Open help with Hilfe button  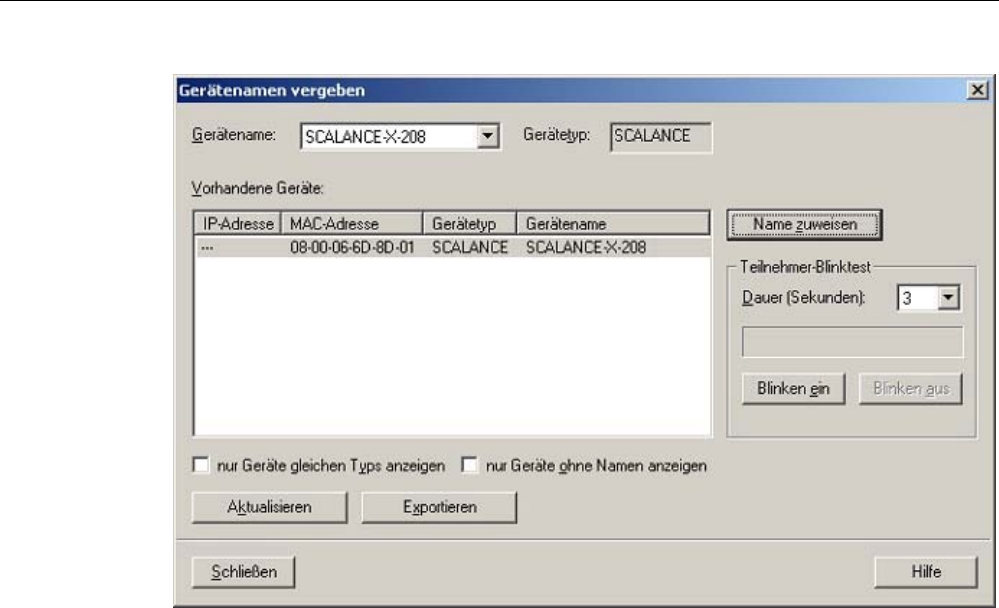click(x=926, y=572)
